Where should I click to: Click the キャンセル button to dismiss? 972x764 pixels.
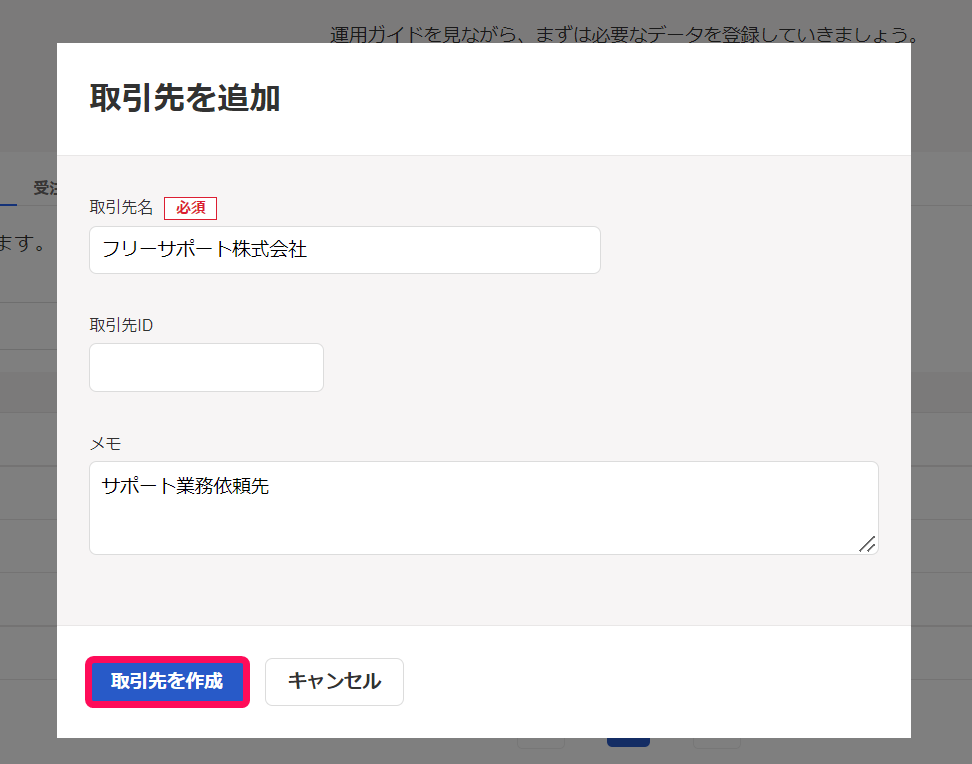click(333, 681)
